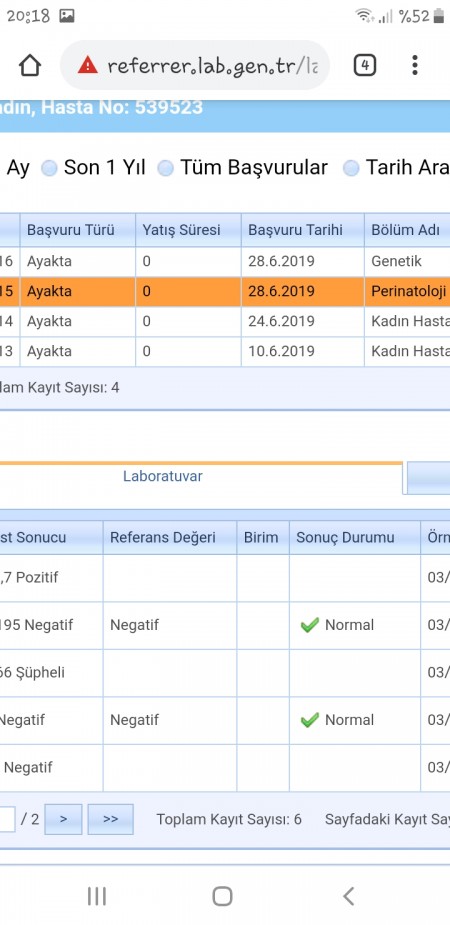Viewport: 450px width, 925px height.
Task: Tap the Android home button
Action: (x=222, y=896)
